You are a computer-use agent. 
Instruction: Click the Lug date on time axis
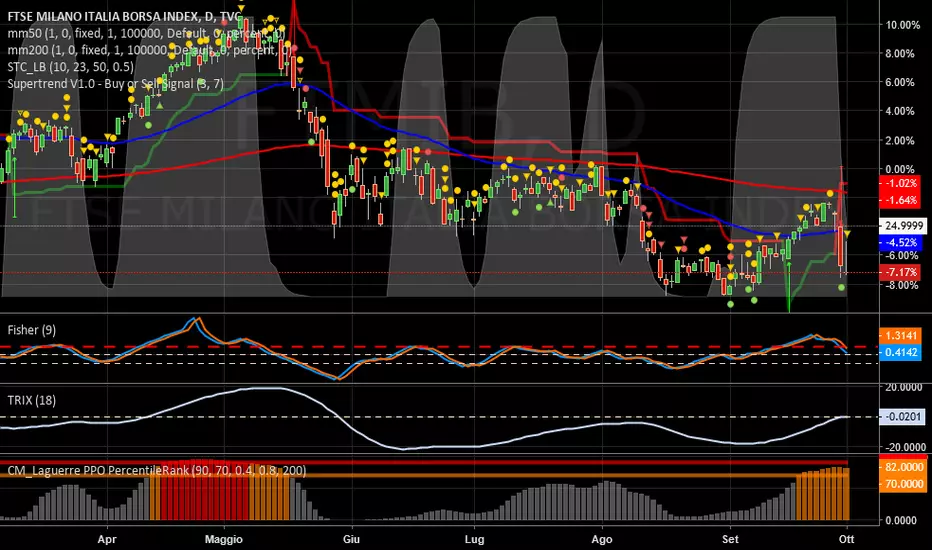tap(474, 539)
